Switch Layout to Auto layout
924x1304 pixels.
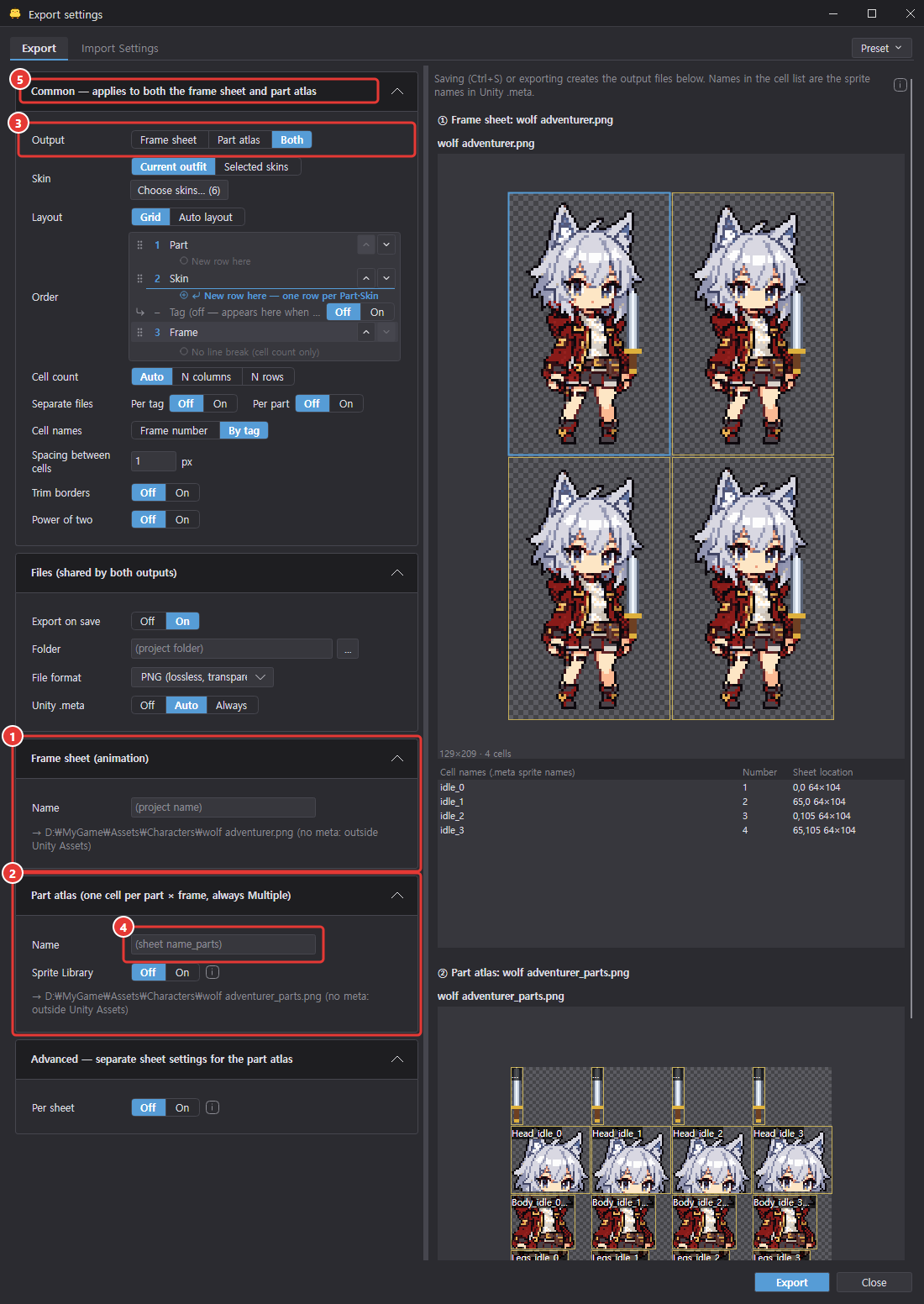tap(206, 217)
